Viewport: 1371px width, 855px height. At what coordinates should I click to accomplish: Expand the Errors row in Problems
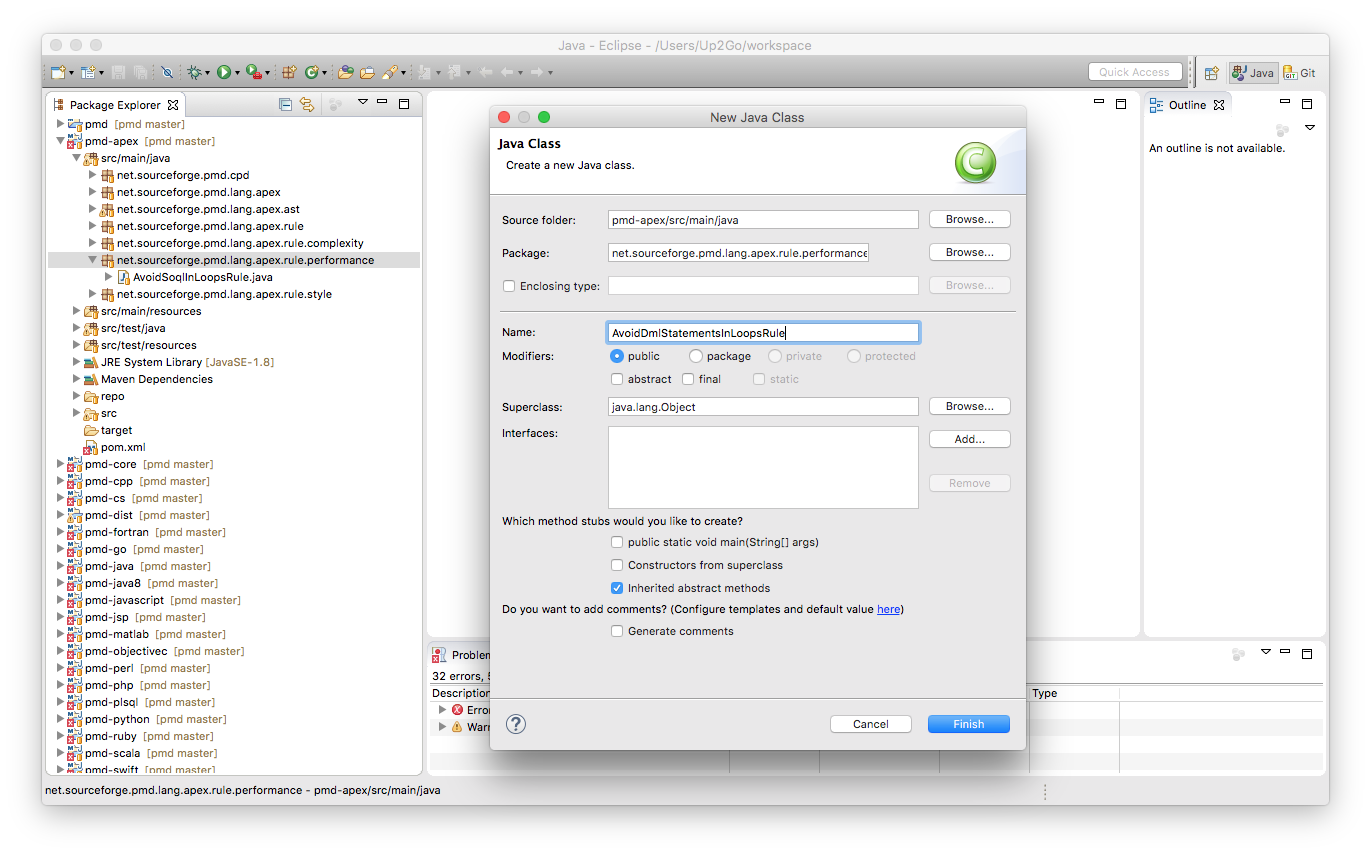point(443,710)
